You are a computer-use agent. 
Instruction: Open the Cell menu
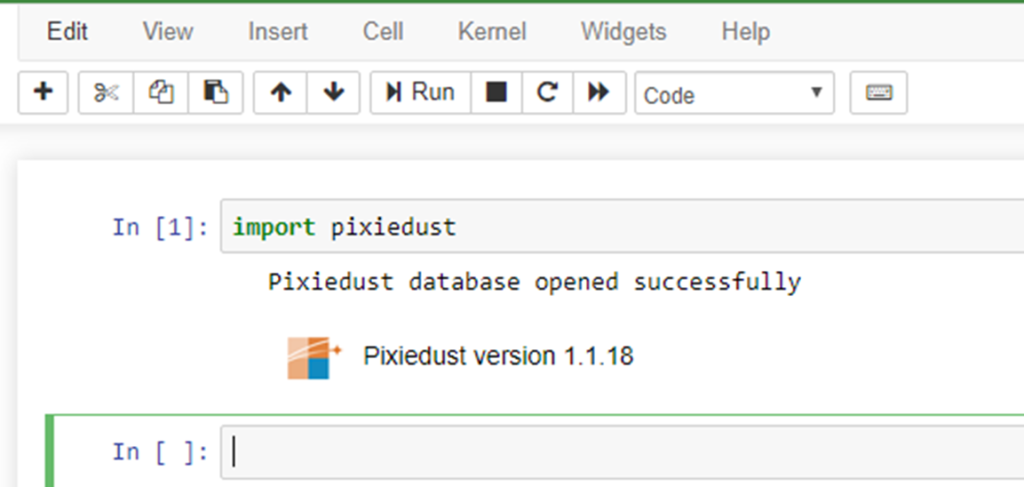tap(383, 31)
